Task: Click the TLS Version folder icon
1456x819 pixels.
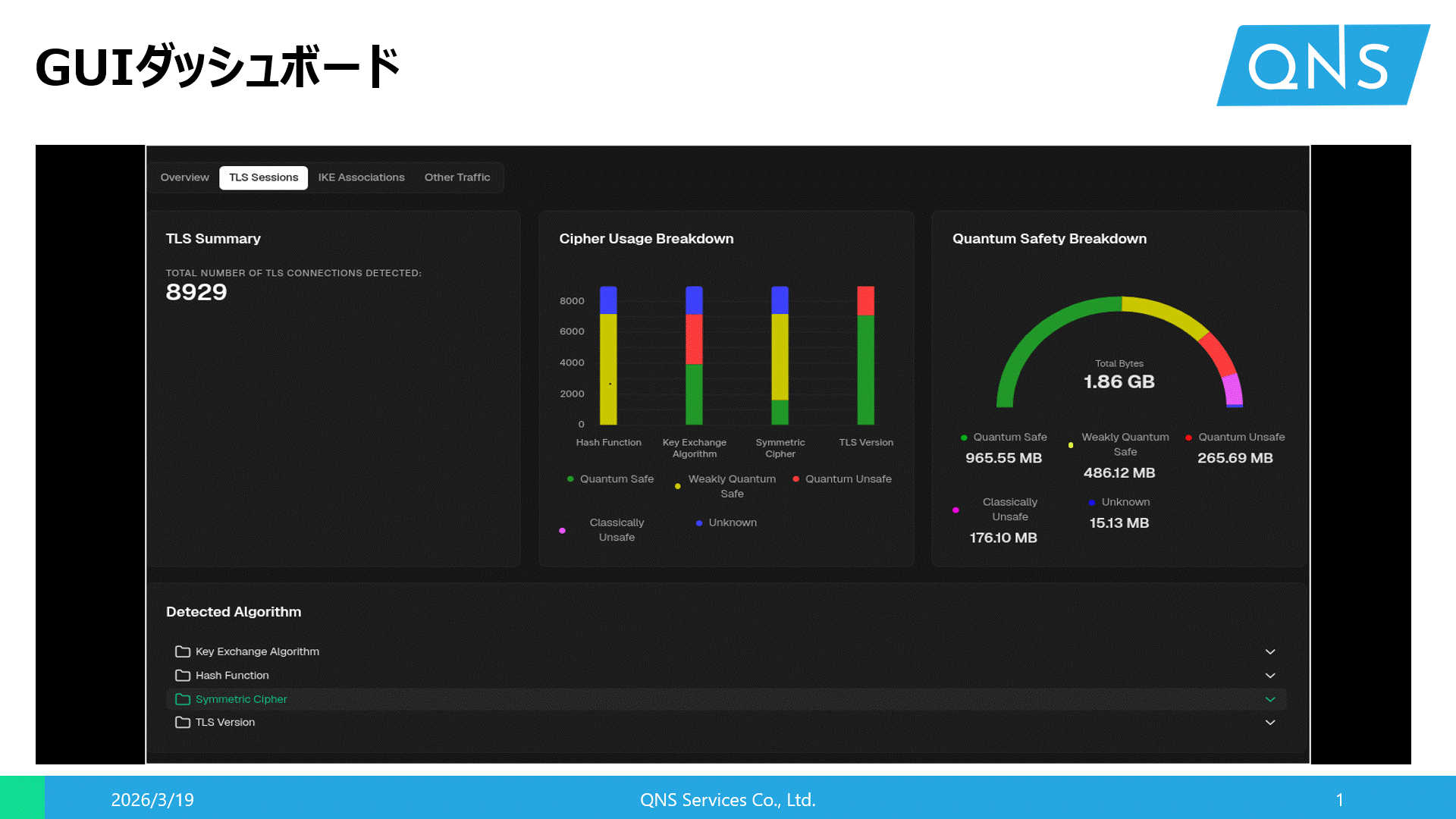Action: pos(182,722)
